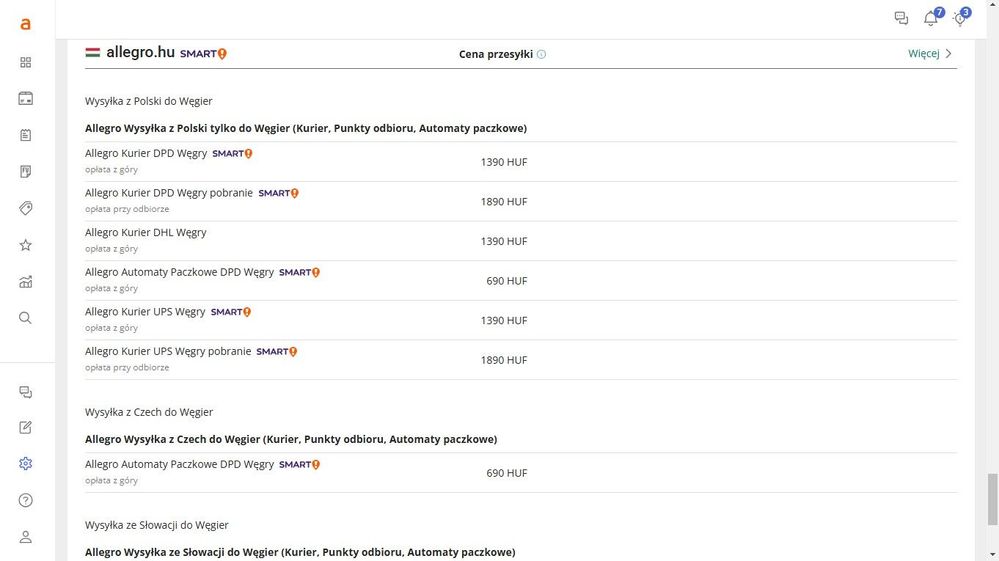Click the Allegro logo in sidebar

click(26, 24)
